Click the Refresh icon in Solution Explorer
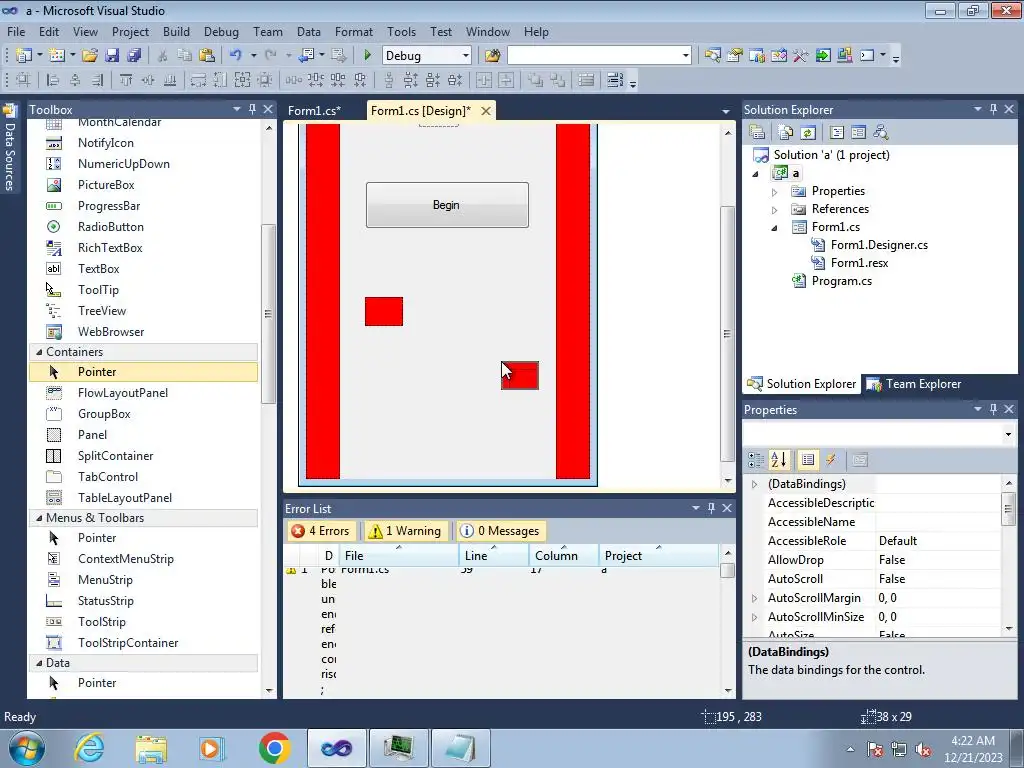Image resolution: width=1024 pixels, height=768 pixels. pyautogui.click(x=808, y=133)
